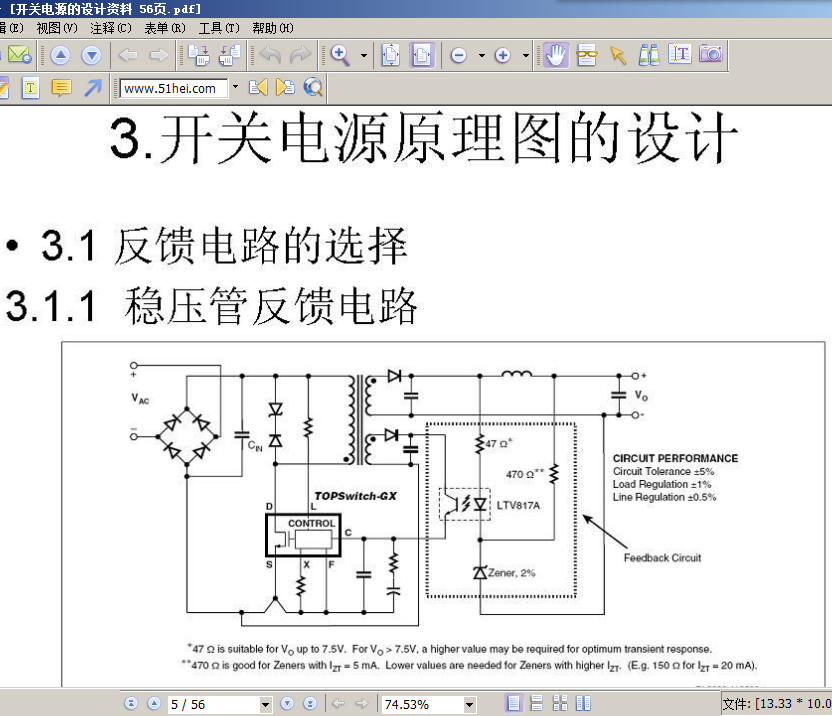
Task: Open the 工具(T) menu
Action: pyautogui.click(x=219, y=28)
